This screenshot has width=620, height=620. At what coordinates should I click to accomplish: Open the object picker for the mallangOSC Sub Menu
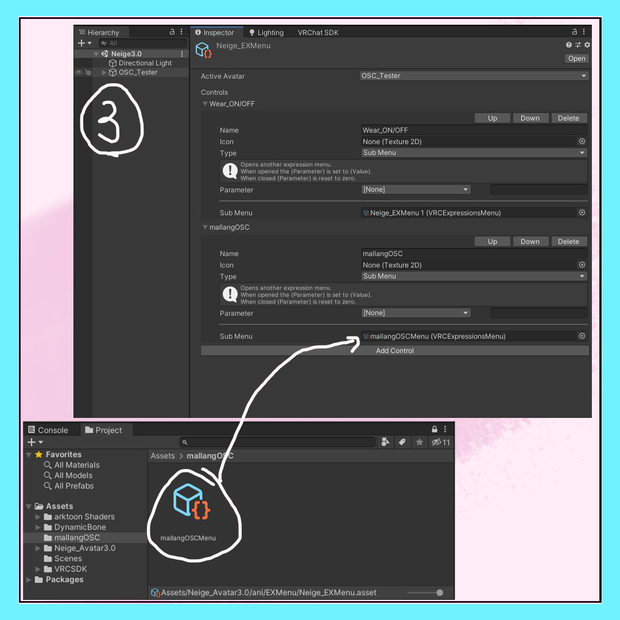coord(582,336)
